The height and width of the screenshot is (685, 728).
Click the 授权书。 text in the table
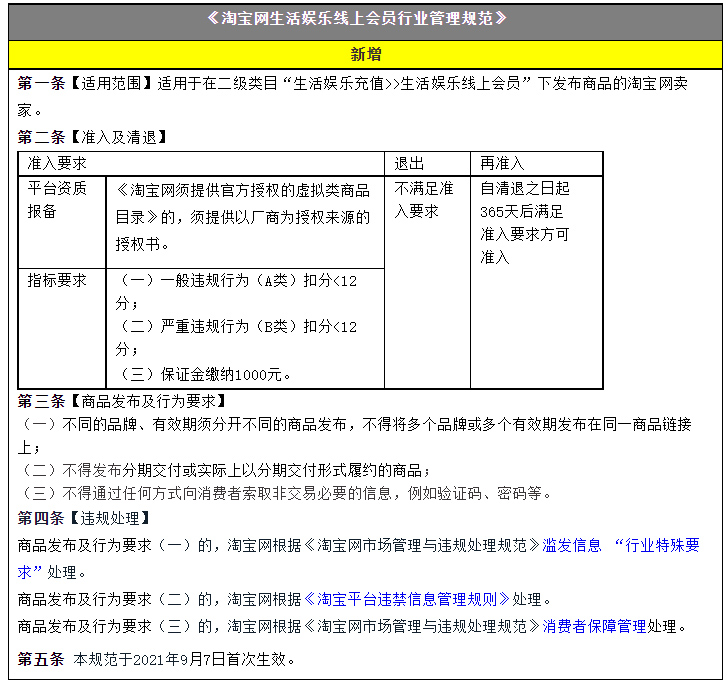(x=142, y=244)
